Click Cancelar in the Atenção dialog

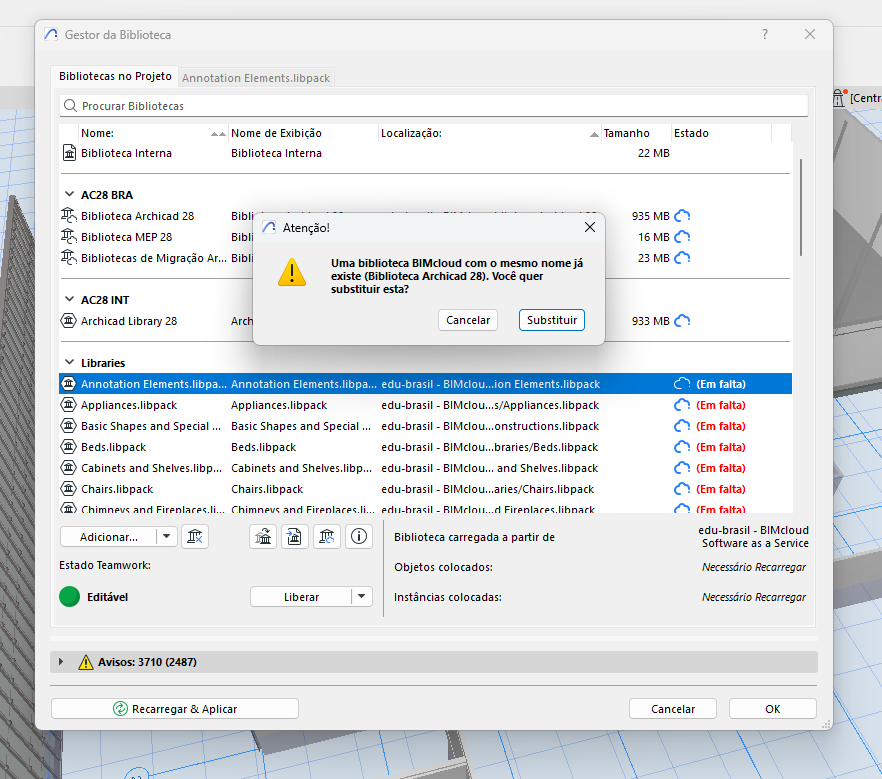click(468, 320)
